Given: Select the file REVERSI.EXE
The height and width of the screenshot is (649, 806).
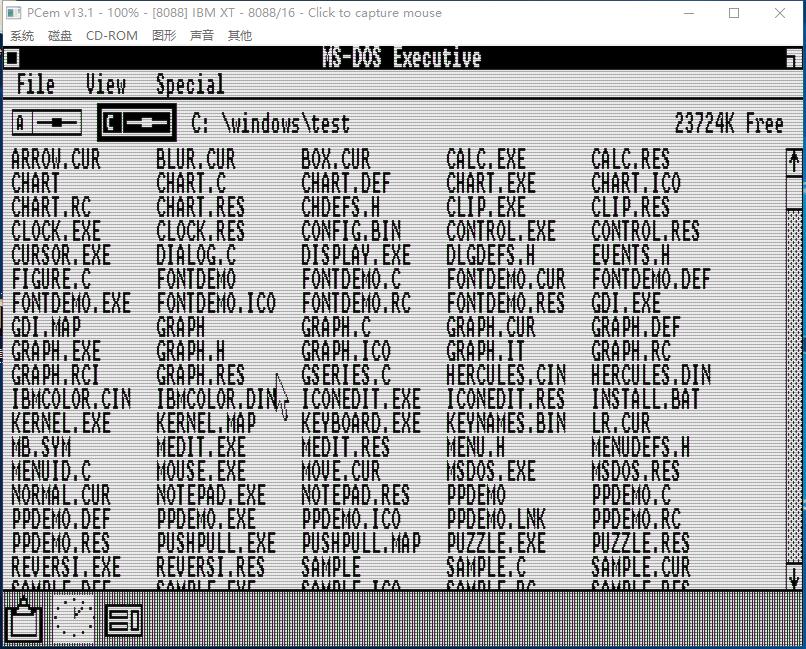Looking at the screenshot, I should coord(66,567).
